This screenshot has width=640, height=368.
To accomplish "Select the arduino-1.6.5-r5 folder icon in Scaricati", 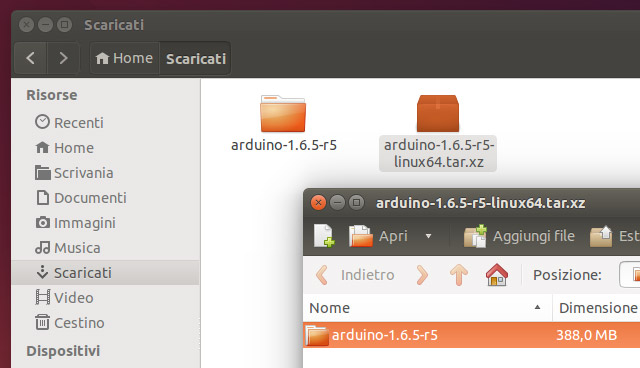I will [x=283, y=114].
